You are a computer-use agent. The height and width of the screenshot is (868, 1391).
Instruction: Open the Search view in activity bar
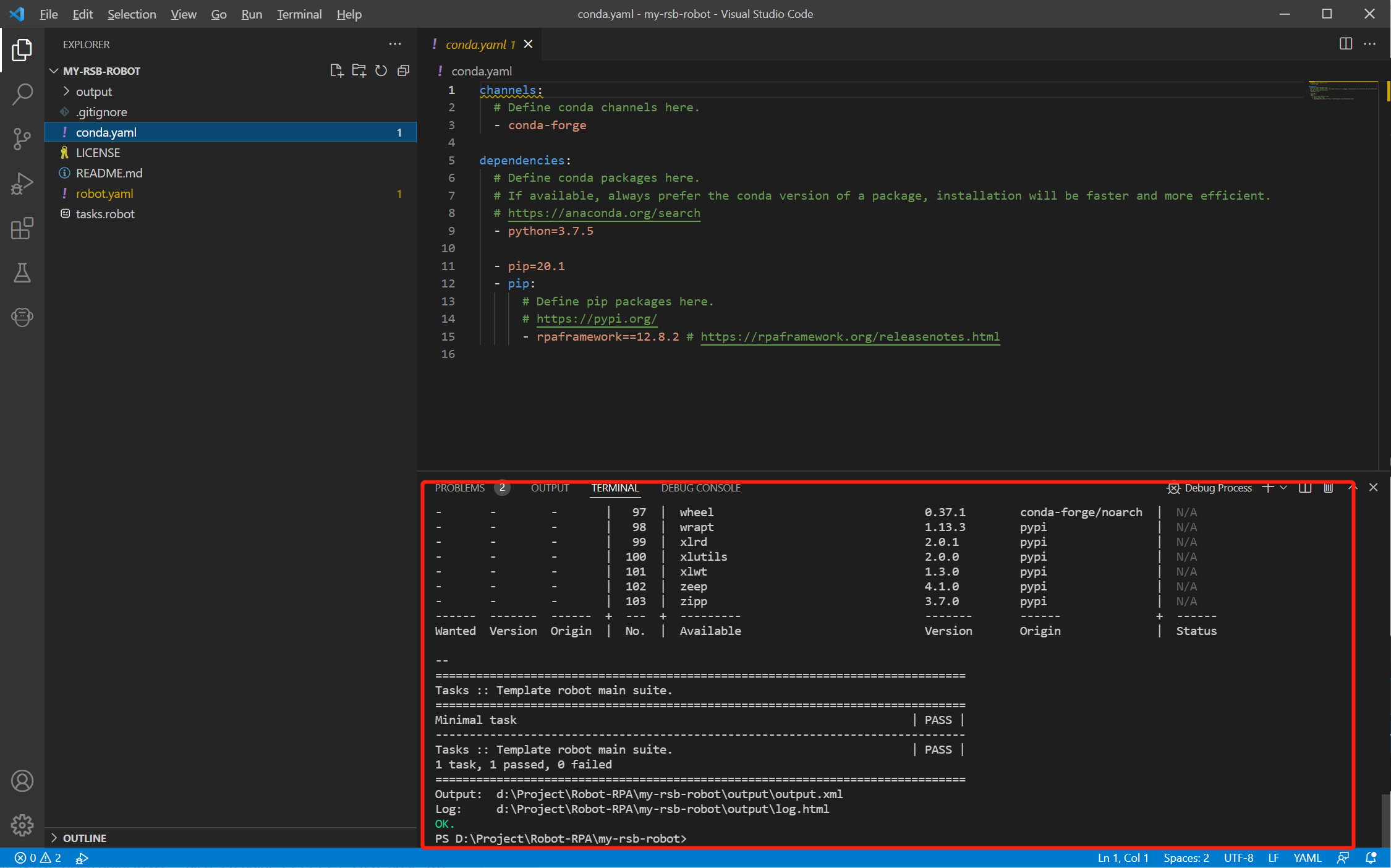click(x=22, y=94)
